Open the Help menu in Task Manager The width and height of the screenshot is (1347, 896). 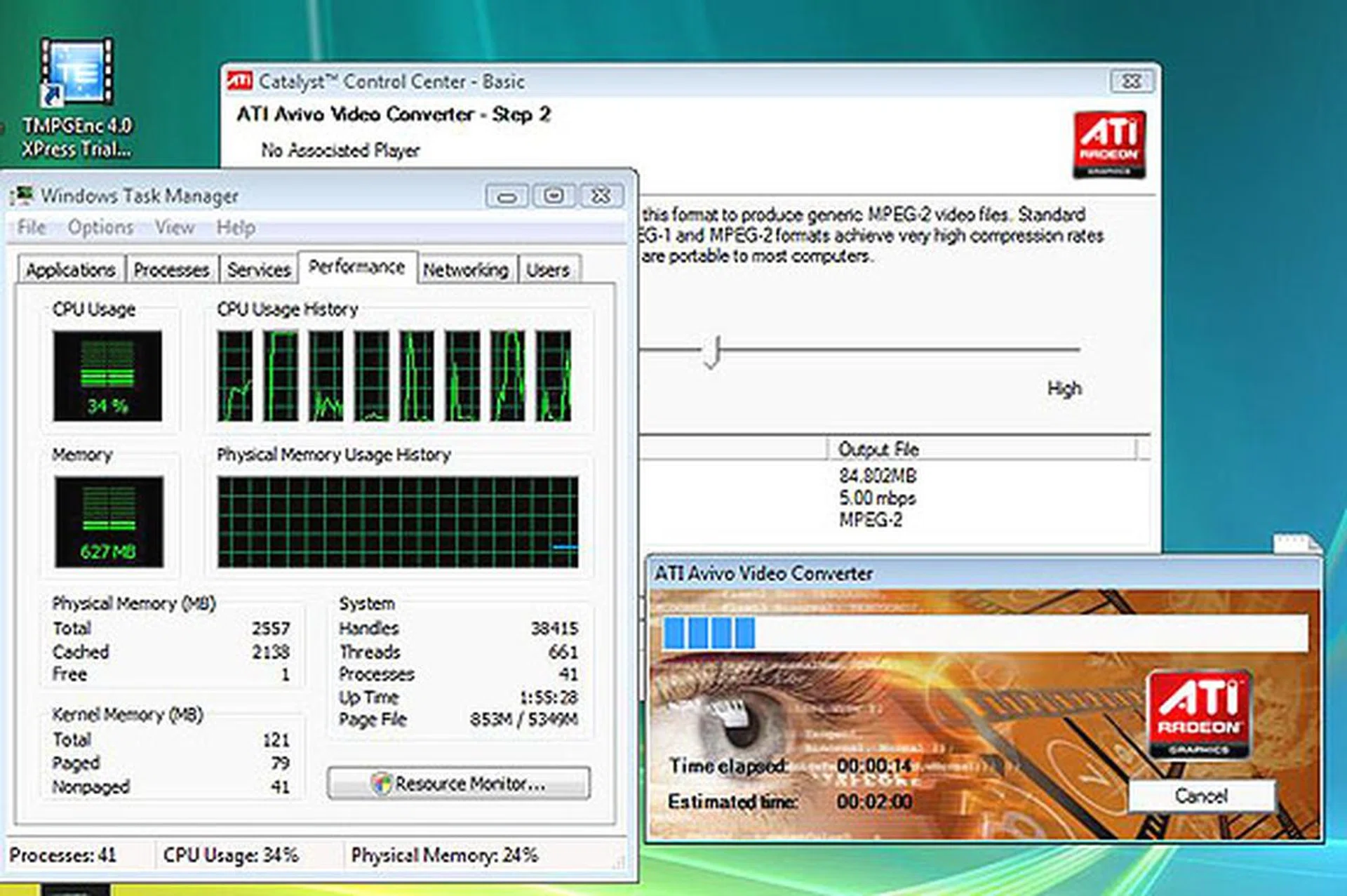236,227
